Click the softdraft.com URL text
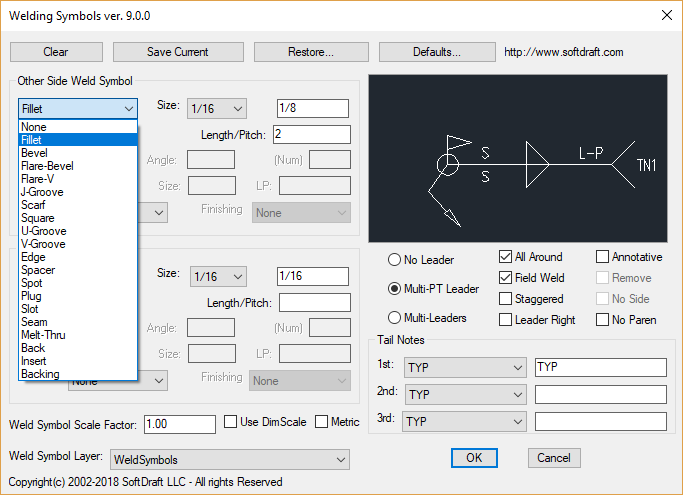The image size is (683, 495). point(564,52)
